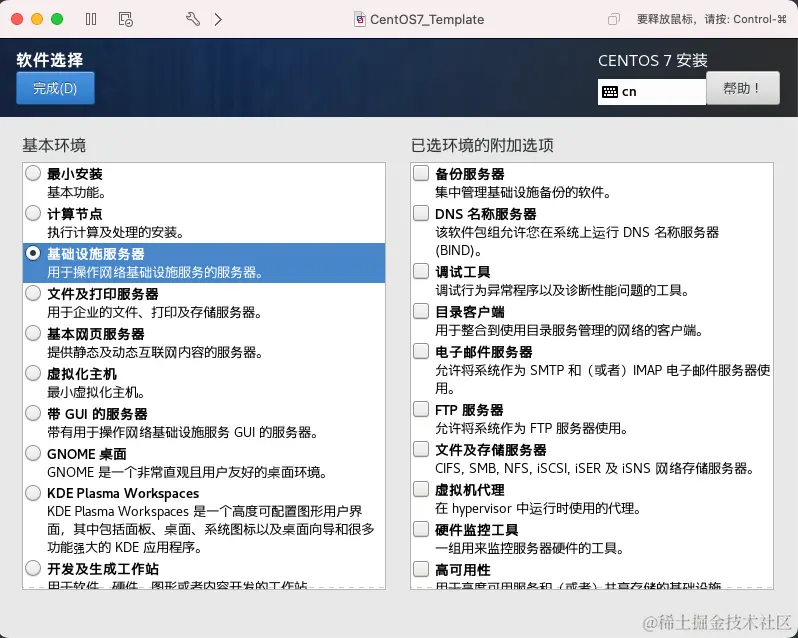Click 用于操作网络基础设施服务的服务器。 text
Image resolution: width=798 pixels, height=638 pixels.
(x=155, y=273)
